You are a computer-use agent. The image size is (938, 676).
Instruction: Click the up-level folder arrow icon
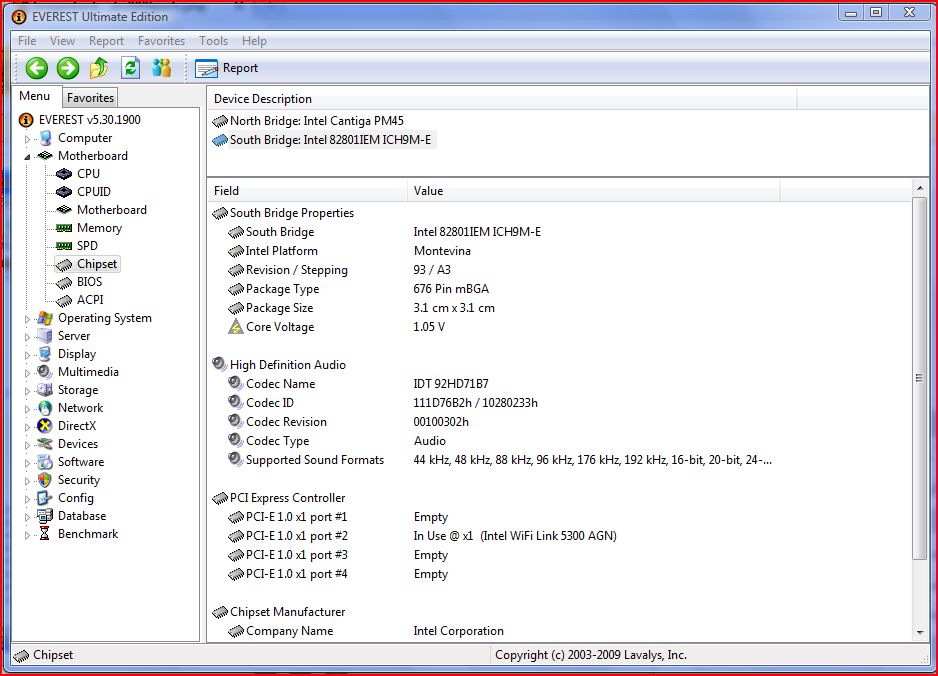pos(99,68)
